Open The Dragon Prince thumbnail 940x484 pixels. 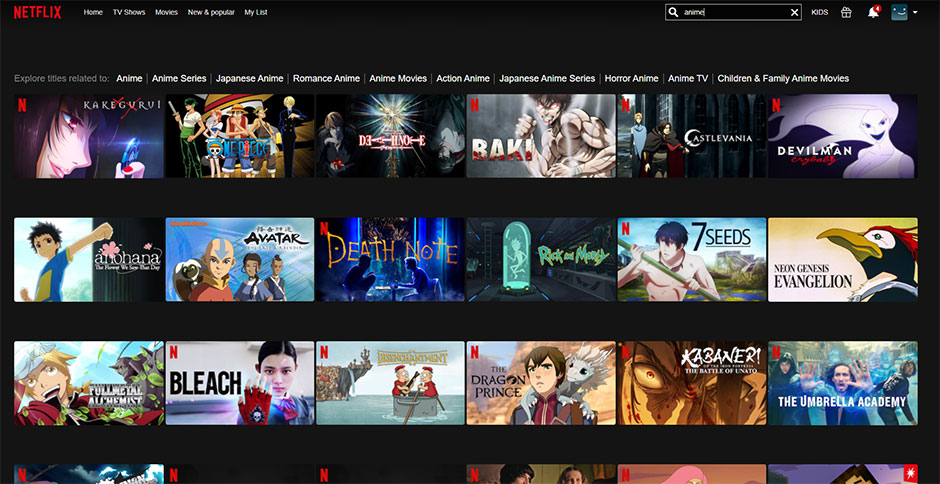click(541, 383)
